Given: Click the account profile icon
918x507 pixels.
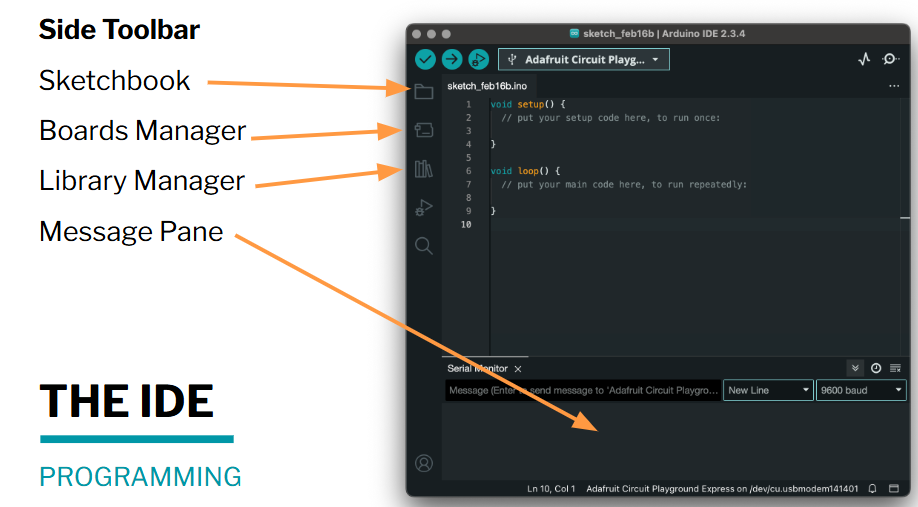Looking at the screenshot, I should (424, 463).
